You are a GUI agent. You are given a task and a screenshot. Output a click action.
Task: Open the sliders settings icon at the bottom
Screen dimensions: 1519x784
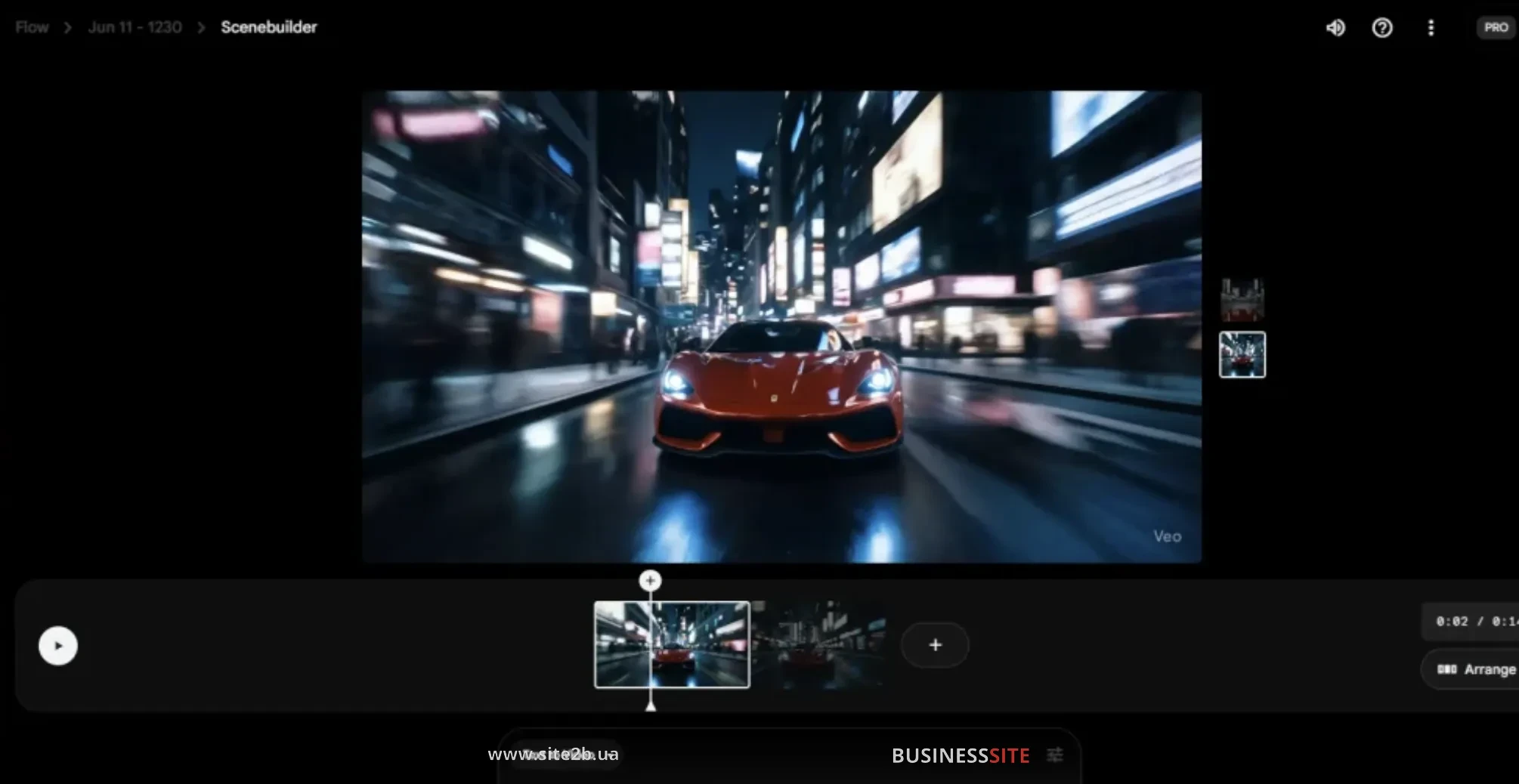(x=1055, y=755)
